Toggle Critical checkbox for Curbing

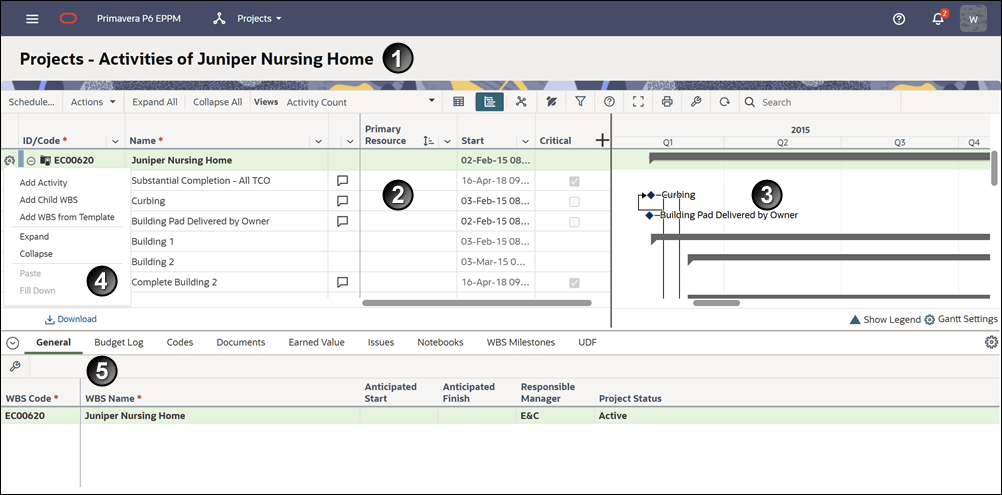tap(574, 202)
